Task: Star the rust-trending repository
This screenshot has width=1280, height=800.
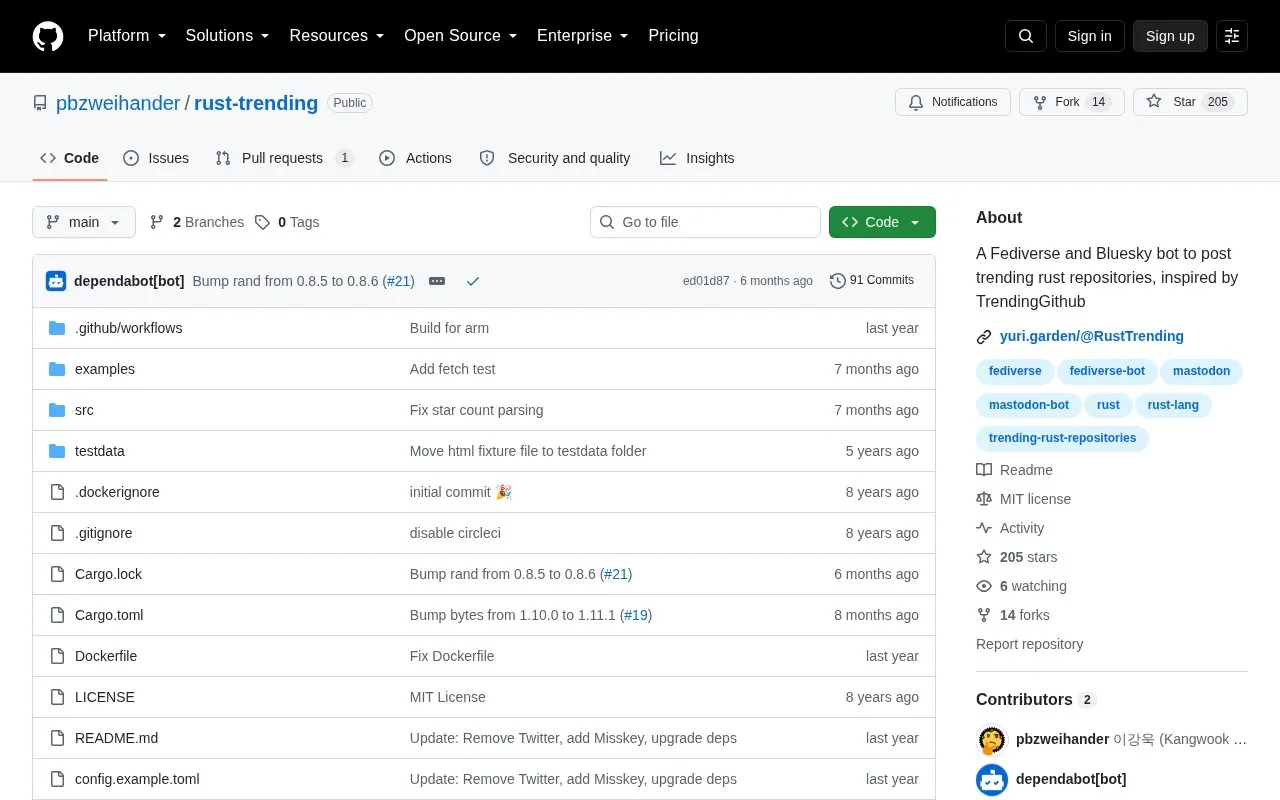Action: (1190, 102)
